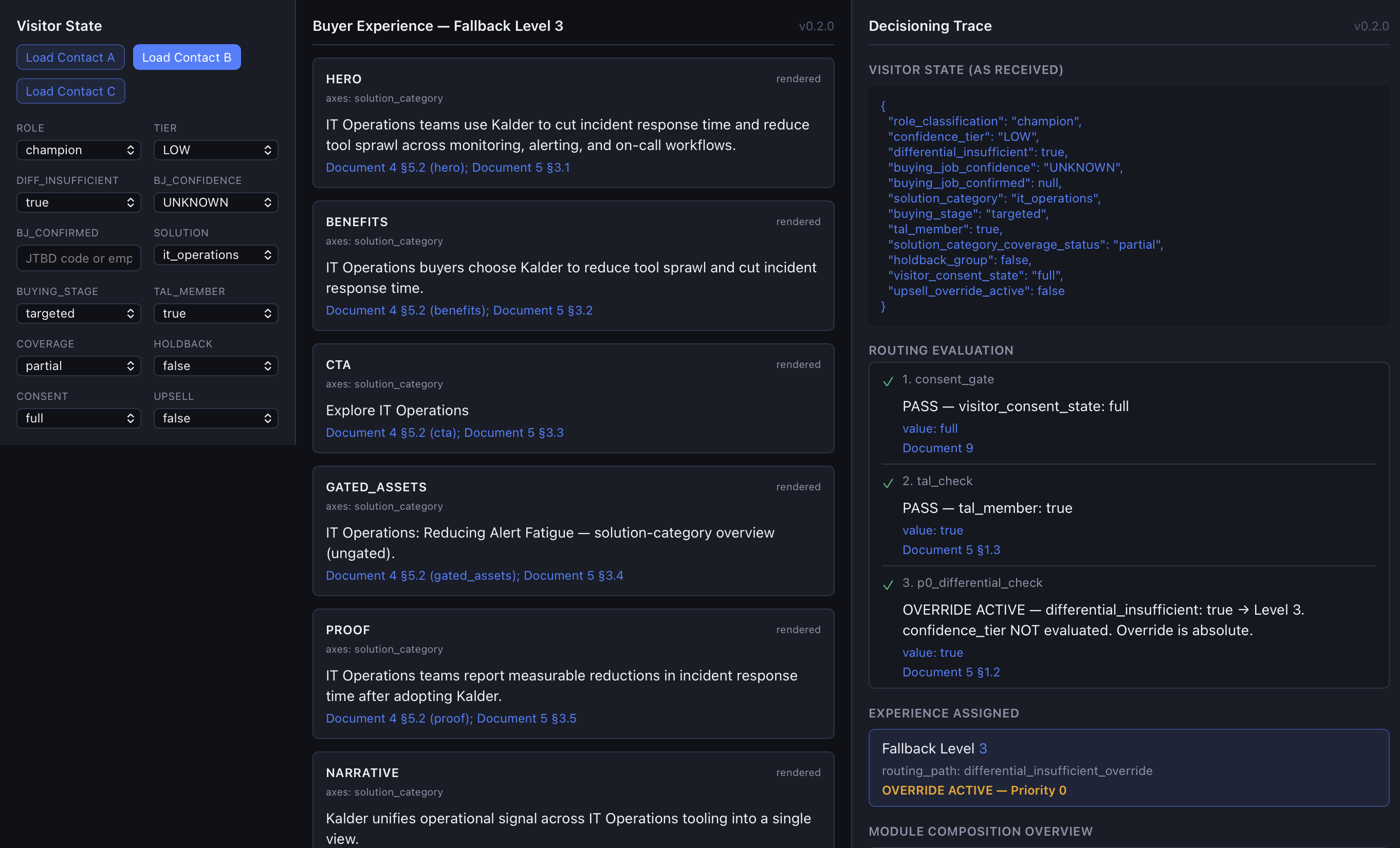This screenshot has height=848, width=1400.
Task: Click 'PASS — tal_member: true' result
Action: 987,508
